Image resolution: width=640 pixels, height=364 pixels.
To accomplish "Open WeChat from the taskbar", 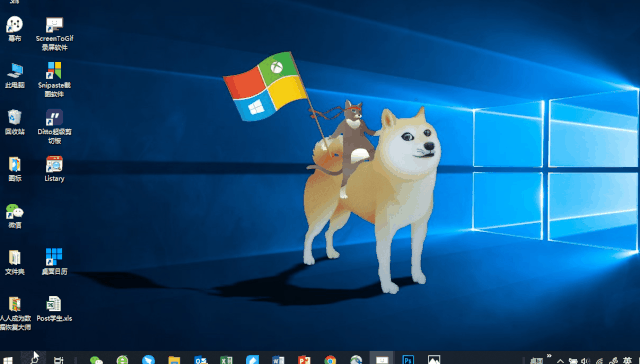I will [96, 360].
